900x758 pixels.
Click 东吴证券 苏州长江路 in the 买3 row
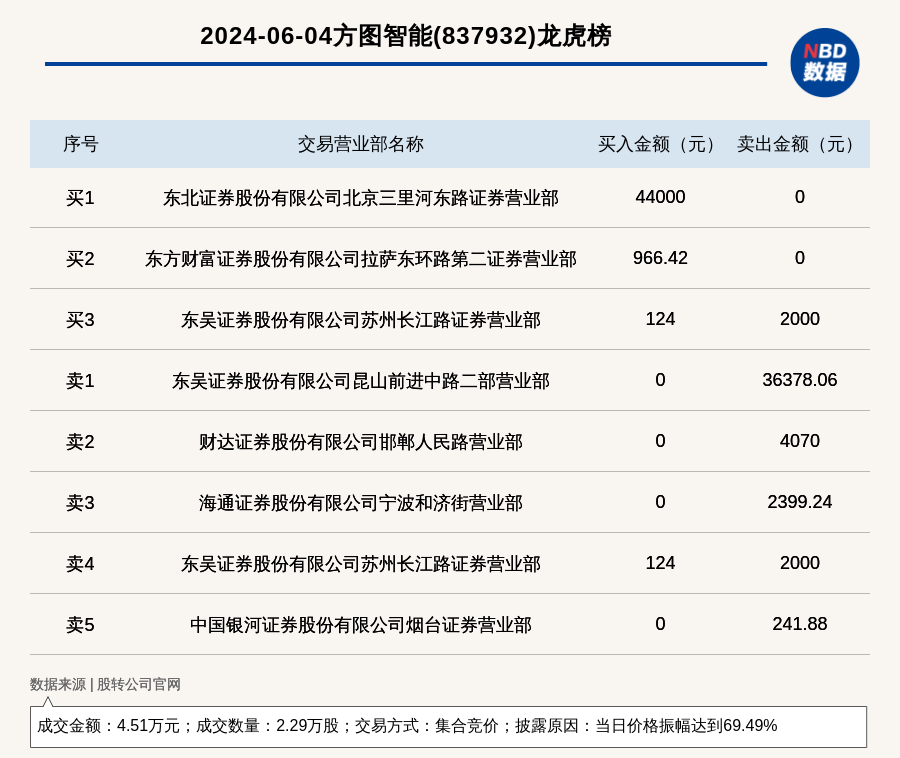click(360, 320)
